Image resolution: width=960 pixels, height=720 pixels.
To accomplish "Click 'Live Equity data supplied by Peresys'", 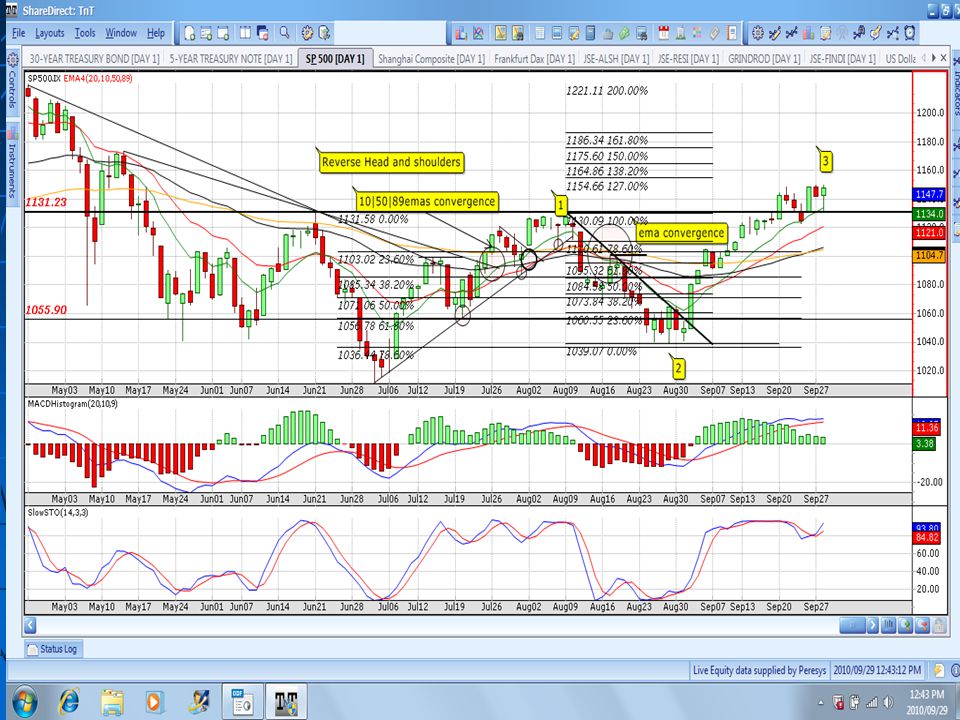I will (759, 670).
